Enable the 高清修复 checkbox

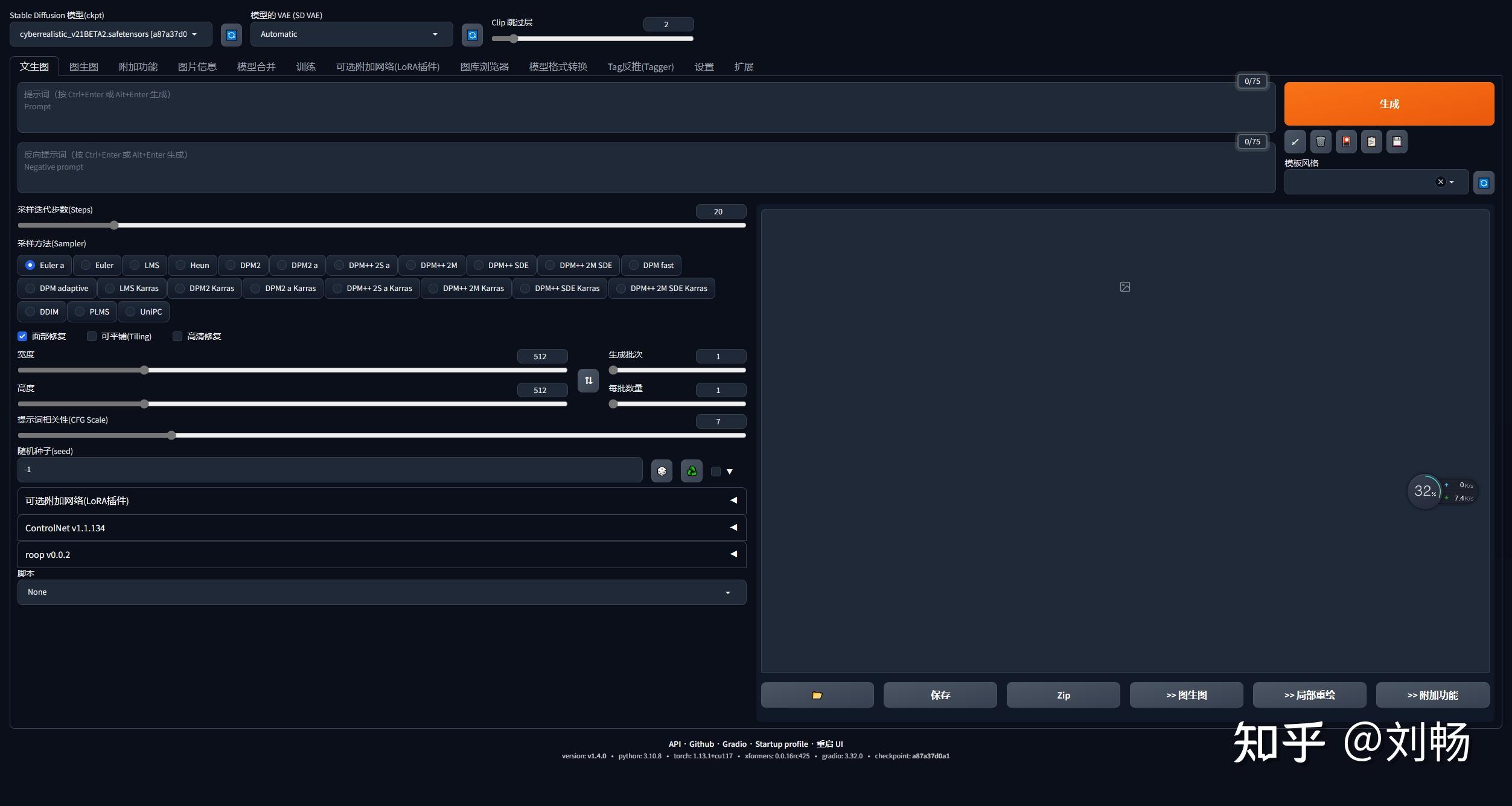(x=177, y=336)
